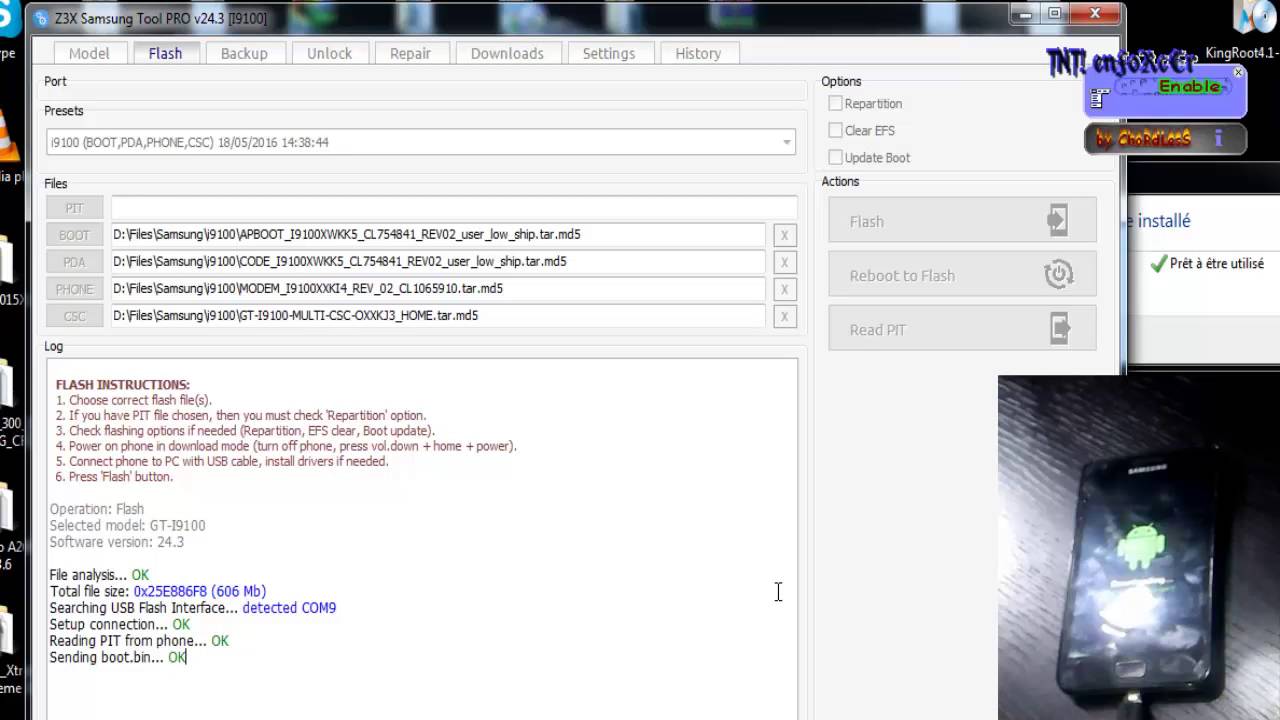Click the BOOT file button

(74, 235)
